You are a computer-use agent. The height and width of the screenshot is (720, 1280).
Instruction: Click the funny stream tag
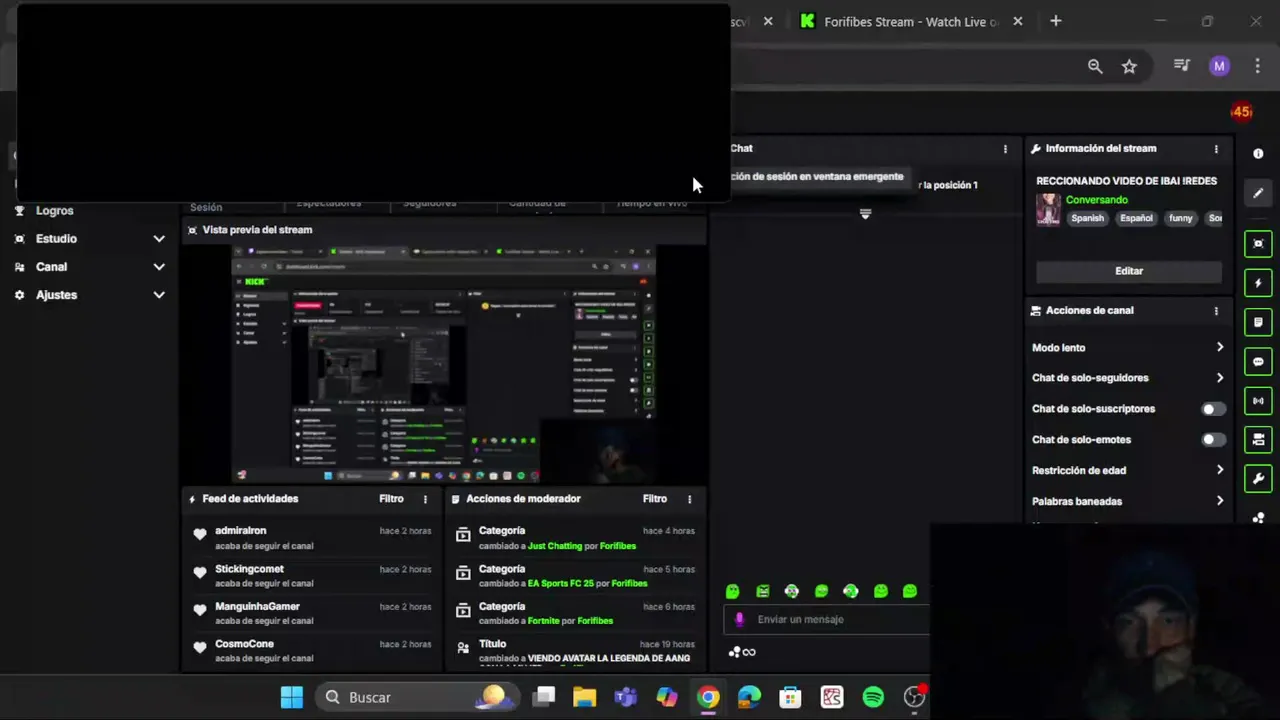pyautogui.click(x=1181, y=218)
